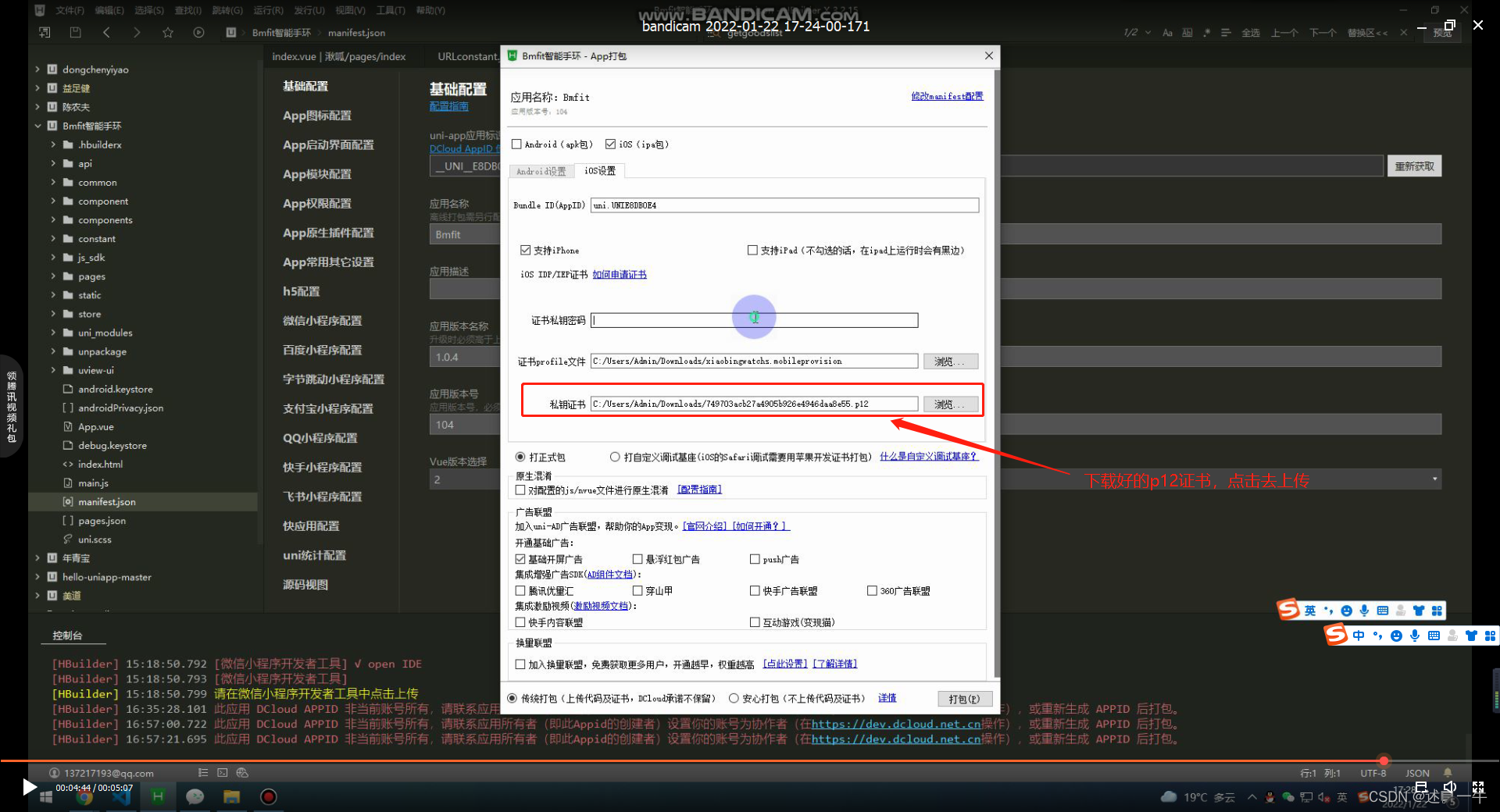Open Chrome from the taskbar
Image resolution: width=1500 pixels, height=812 pixels.
click(84, 796)
